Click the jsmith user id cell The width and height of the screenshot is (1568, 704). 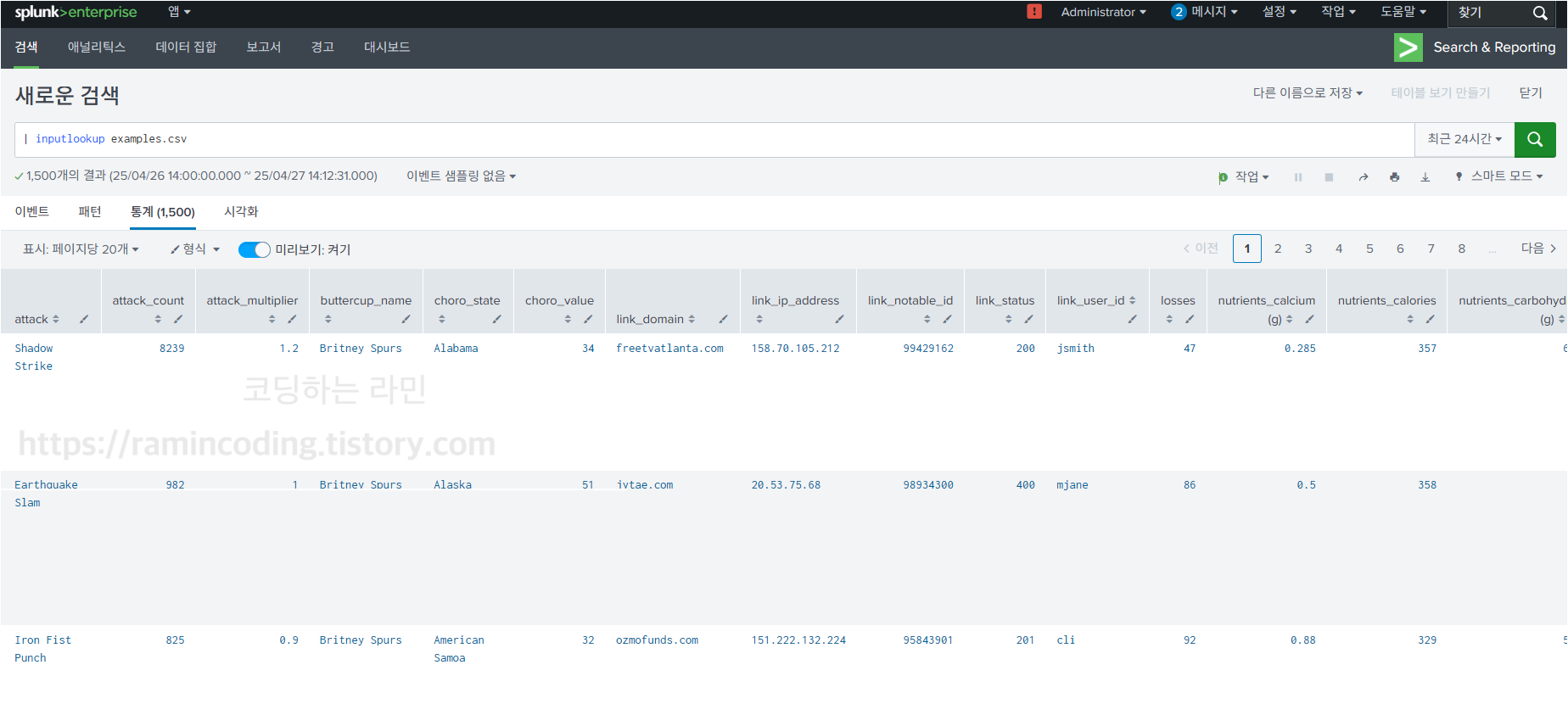tap(1075, 349)
